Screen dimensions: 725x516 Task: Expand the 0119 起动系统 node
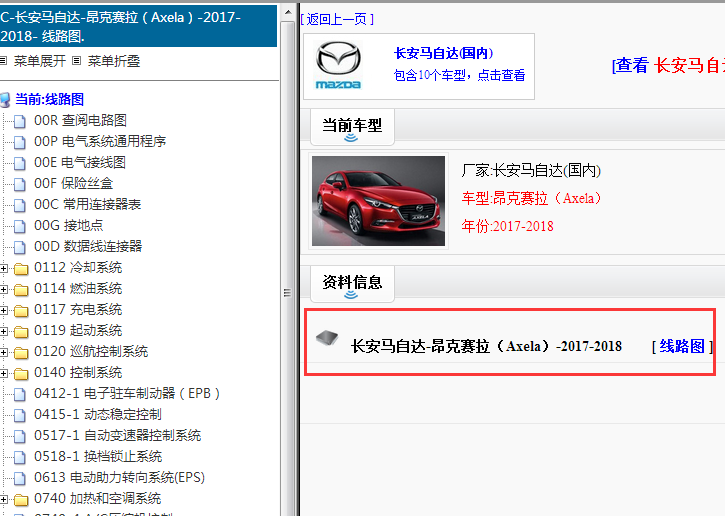(x=3, y=332)
